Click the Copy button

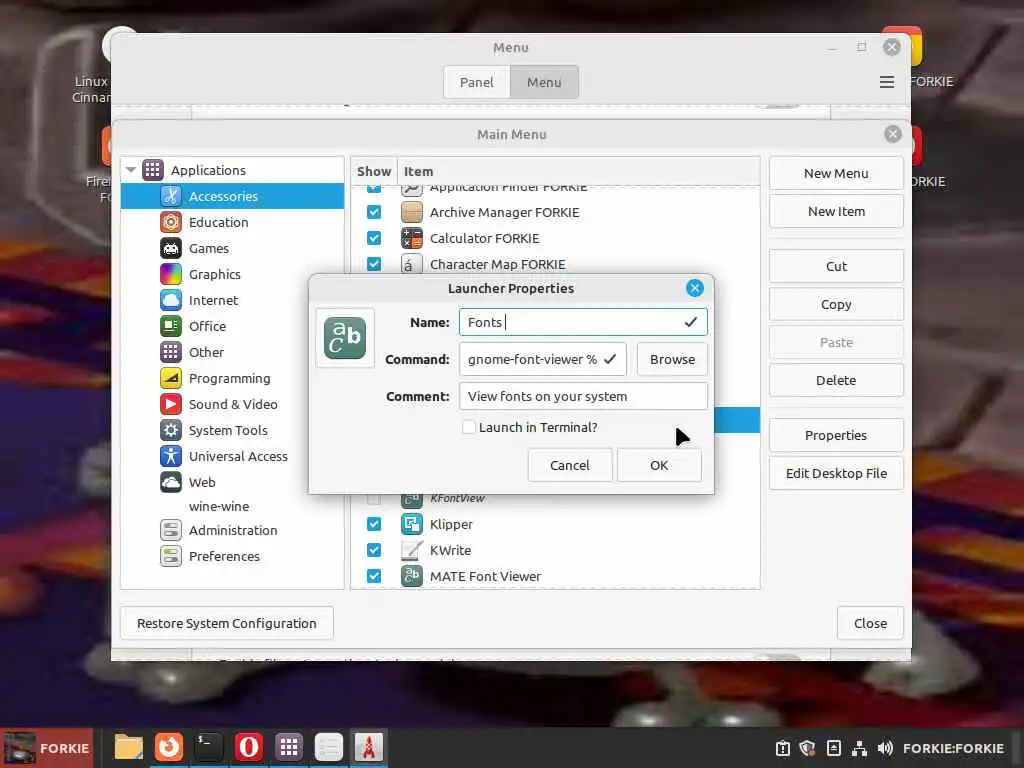point(836,304)
